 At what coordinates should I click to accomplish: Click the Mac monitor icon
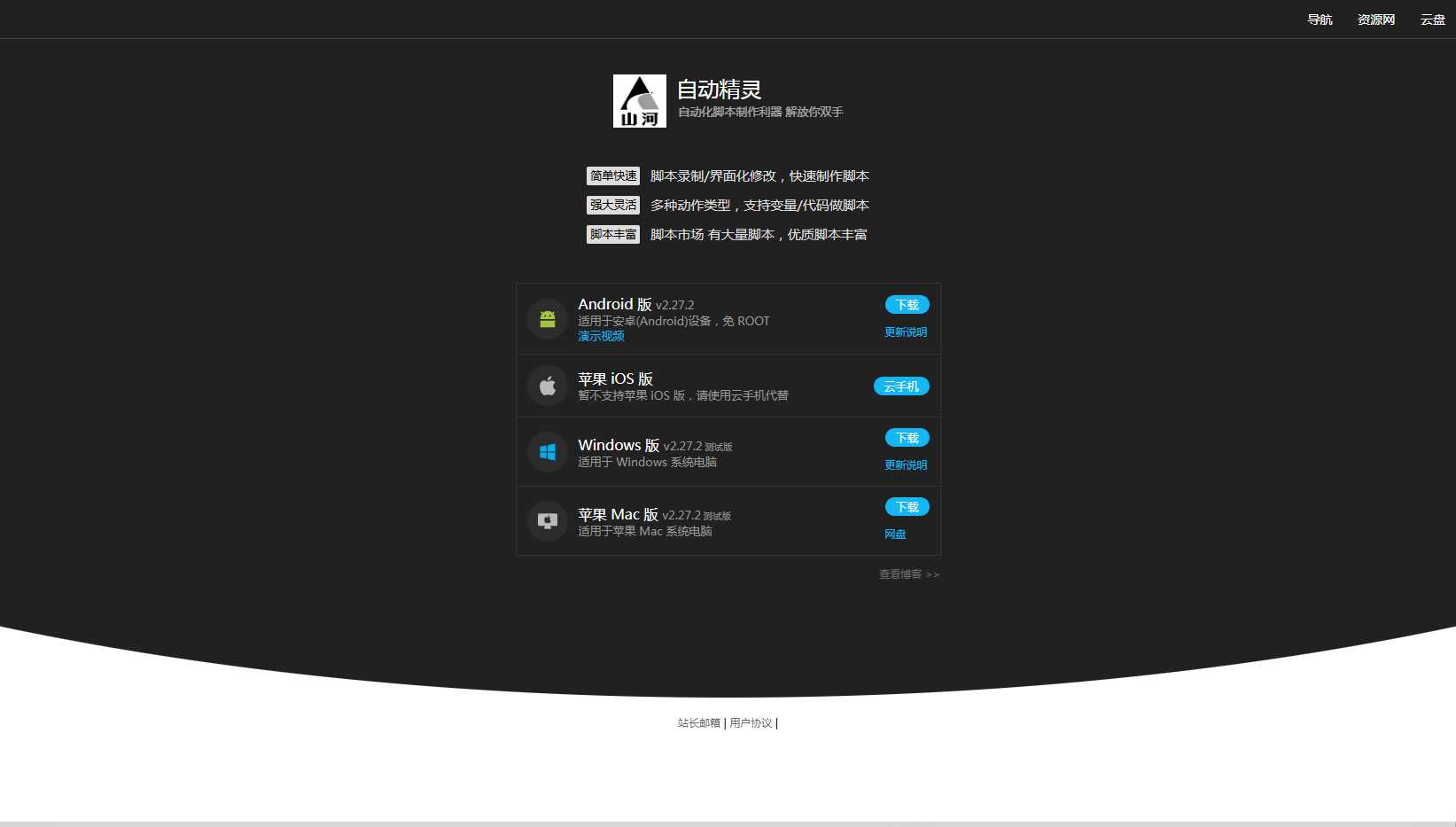pyautogui.click(x=548, y=521)
